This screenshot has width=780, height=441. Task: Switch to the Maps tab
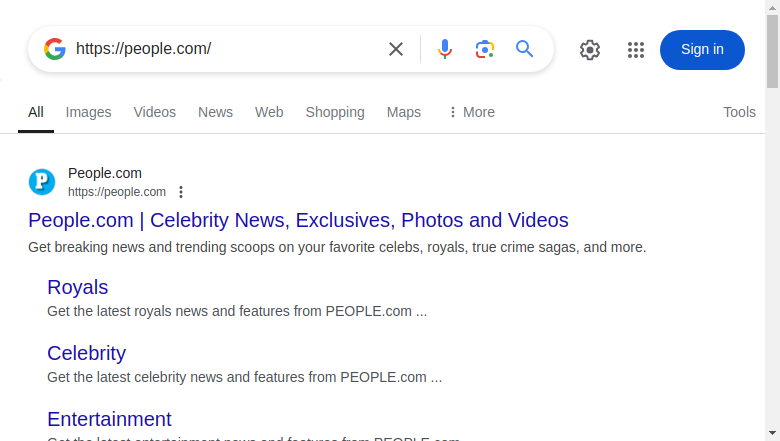pyautogui.click(x=404, y=112)
